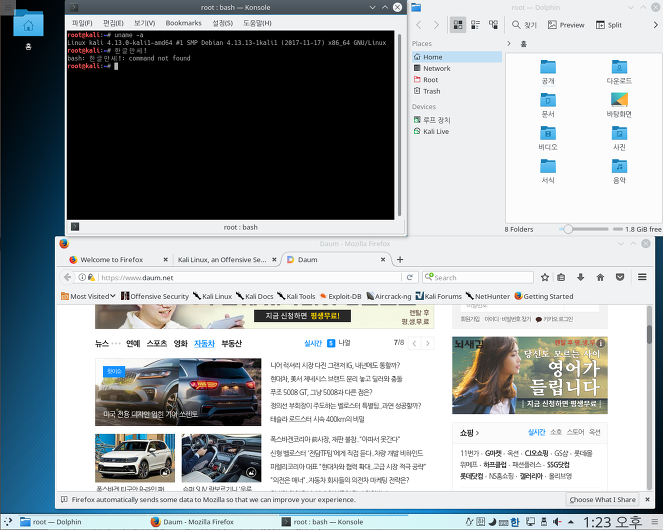Adjust Dolphin icon zoom slider

pos(584,229)
